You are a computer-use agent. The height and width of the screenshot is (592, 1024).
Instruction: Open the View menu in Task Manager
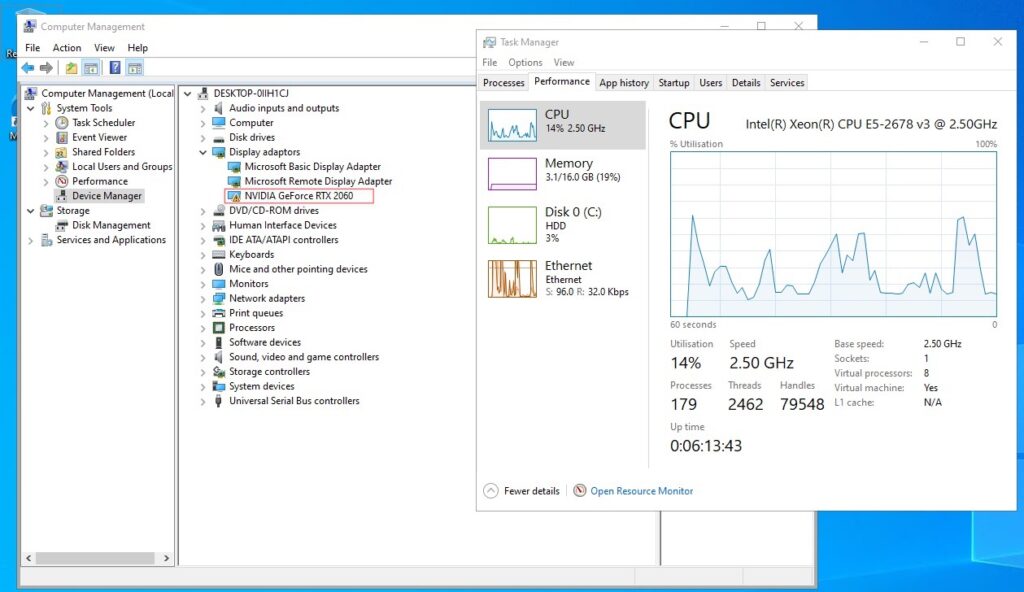coord(564,63)
